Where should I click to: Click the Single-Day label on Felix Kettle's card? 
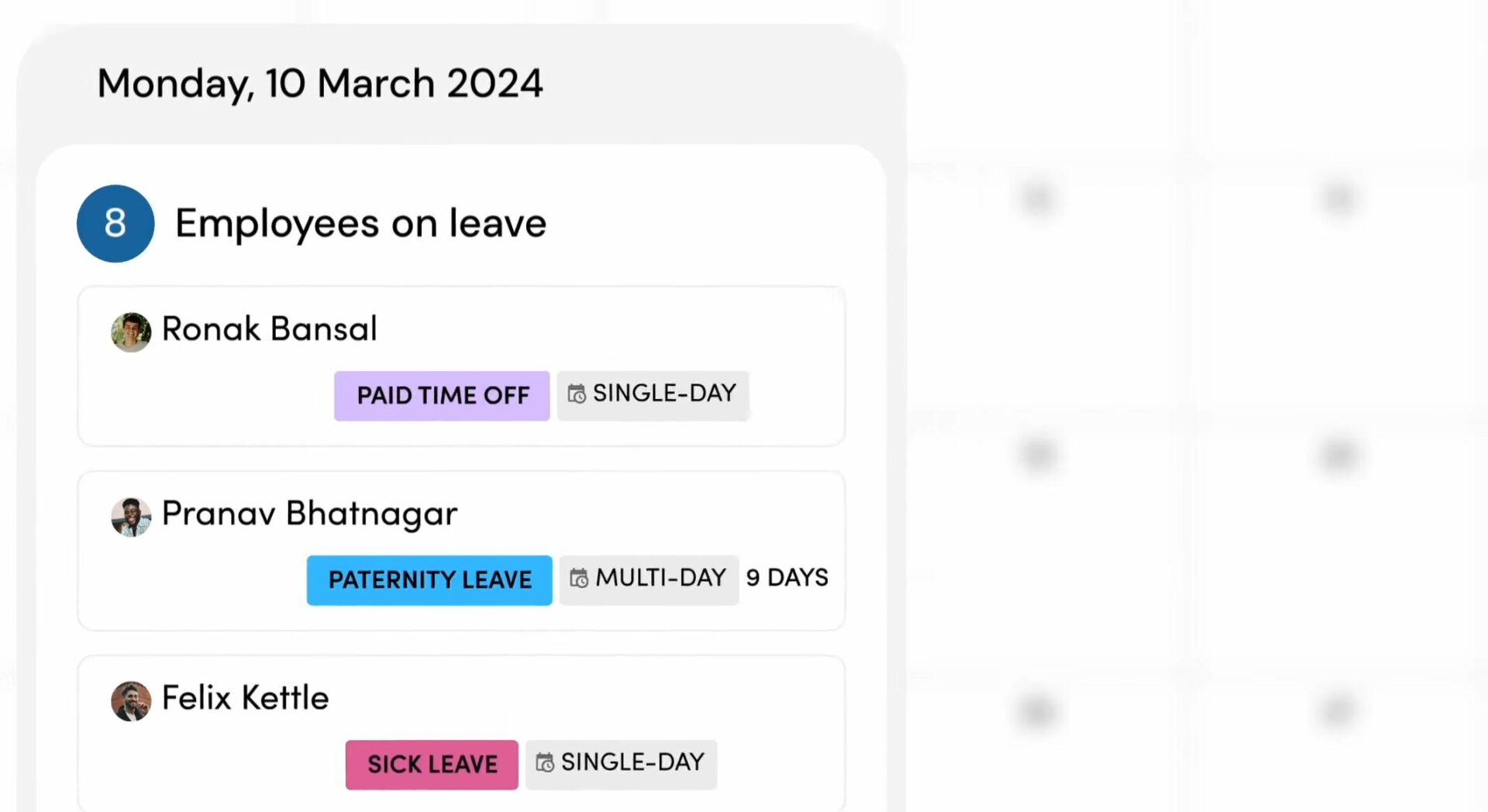click(x=632, y=762)
